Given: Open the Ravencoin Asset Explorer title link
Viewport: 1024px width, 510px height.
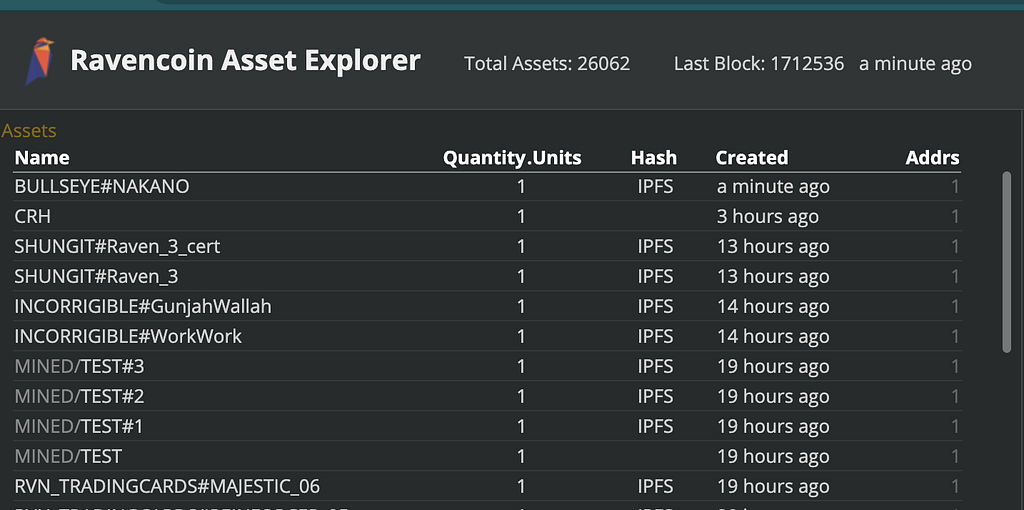Looking at the screenshot, I should pyautogui.click(x=245, y=61).
